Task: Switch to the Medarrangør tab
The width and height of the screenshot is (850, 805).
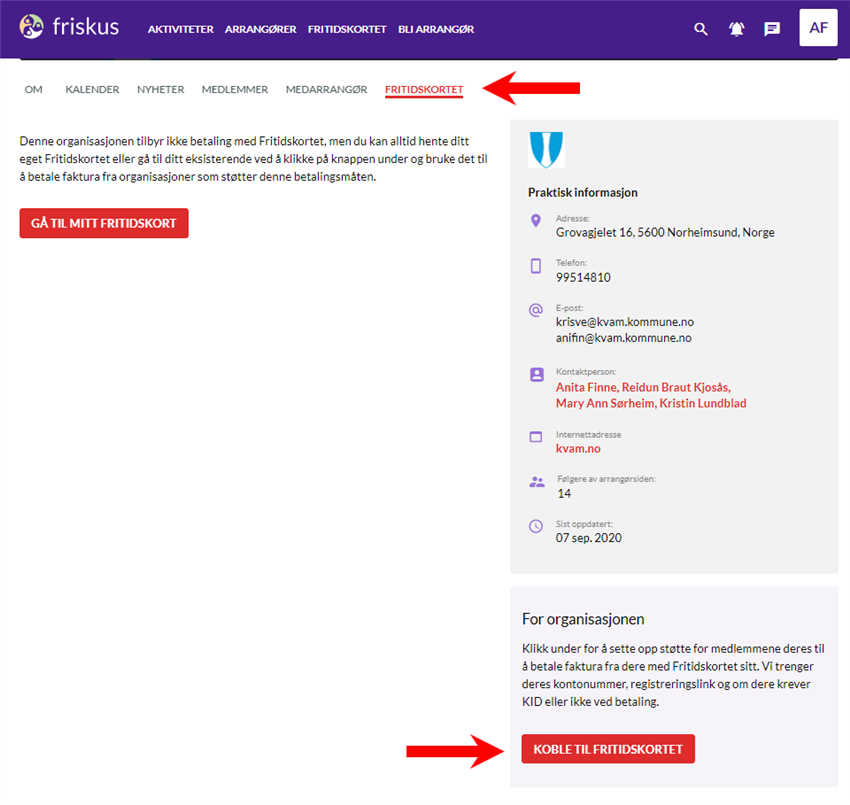Action: (326, 89)
